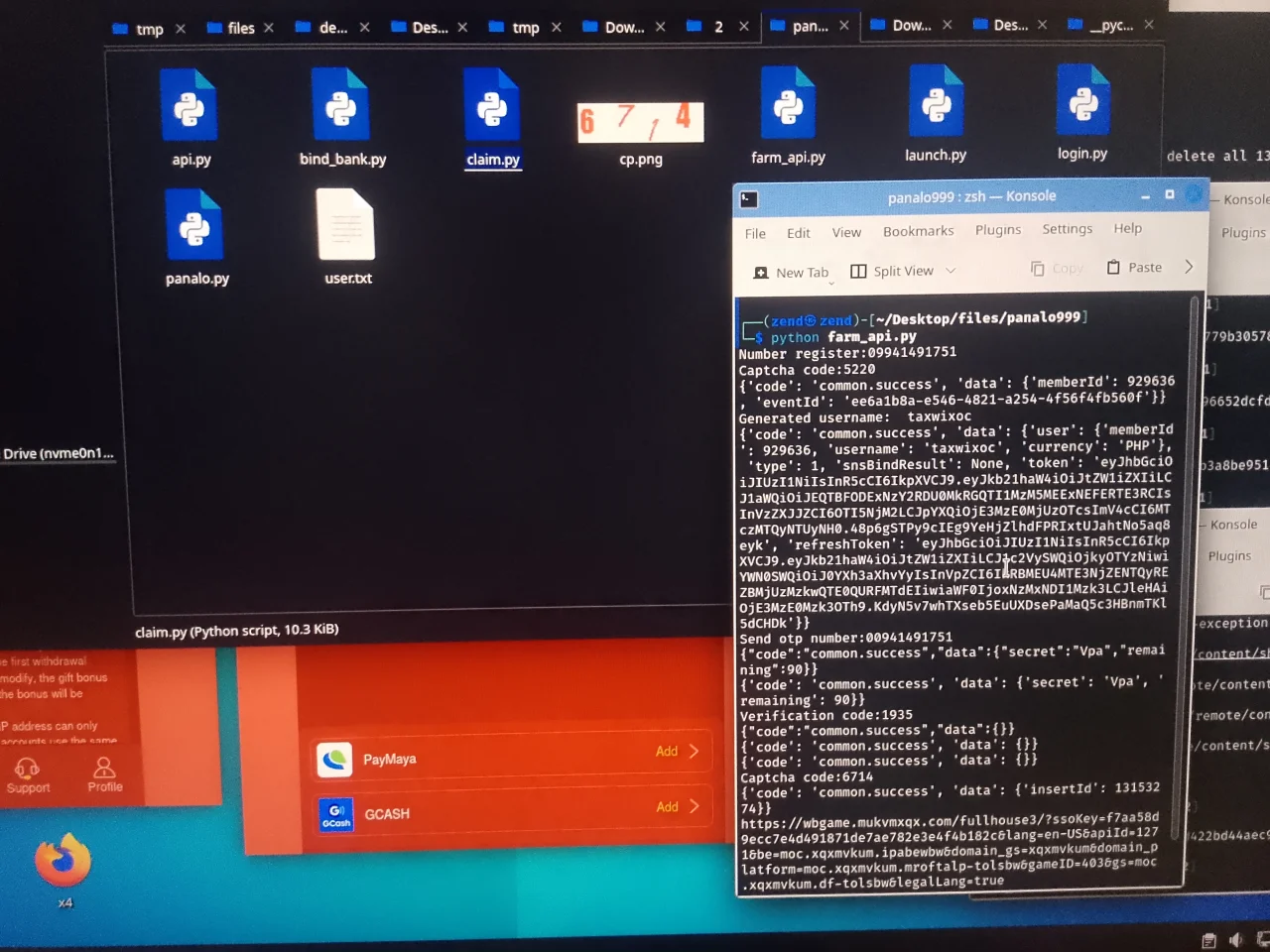This screenshot has width=1270, height=952.
Task: Click New Tab in Konsole toolbar
Action: (x=791, y=273)
